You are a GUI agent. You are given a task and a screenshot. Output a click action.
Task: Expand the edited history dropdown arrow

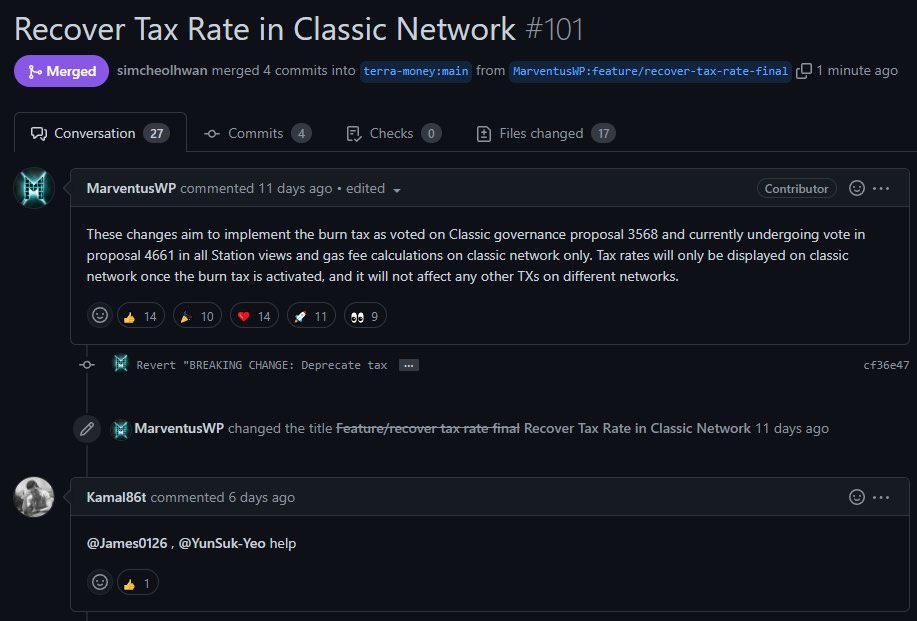397,190
